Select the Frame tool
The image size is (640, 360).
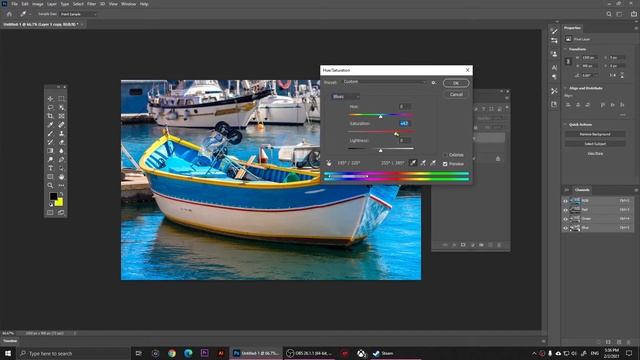click(x=61, y=116)
